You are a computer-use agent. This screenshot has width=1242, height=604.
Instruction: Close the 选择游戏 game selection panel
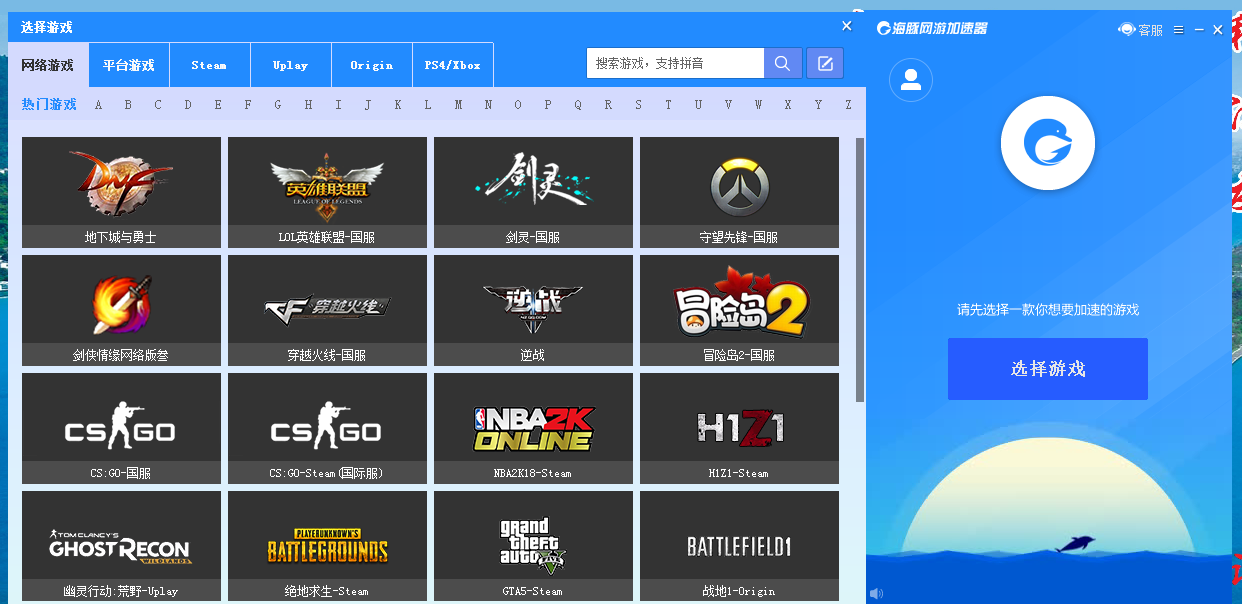pos(847,26)
